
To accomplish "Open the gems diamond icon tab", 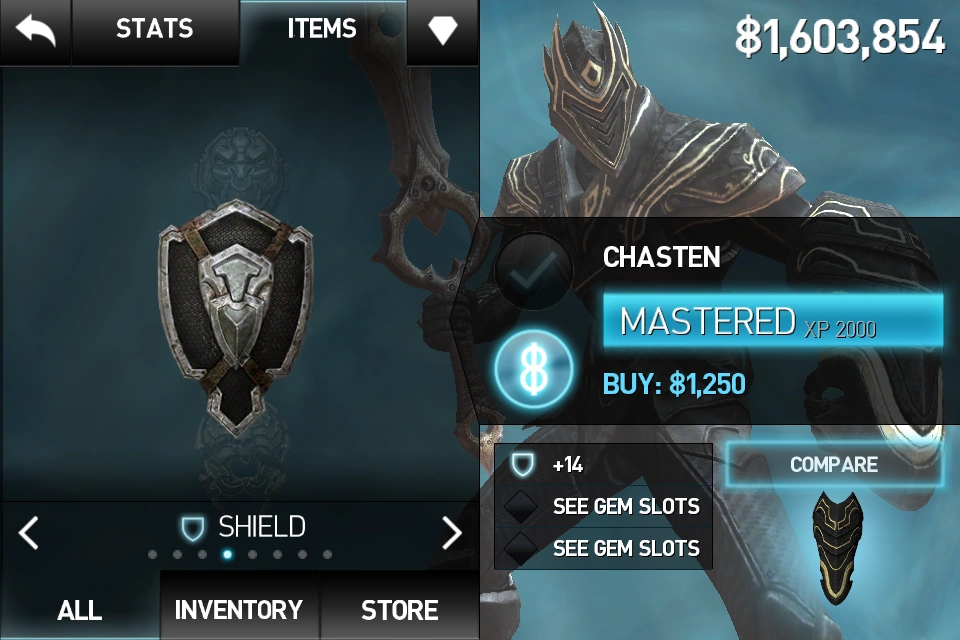I will [x=443, y=29].
